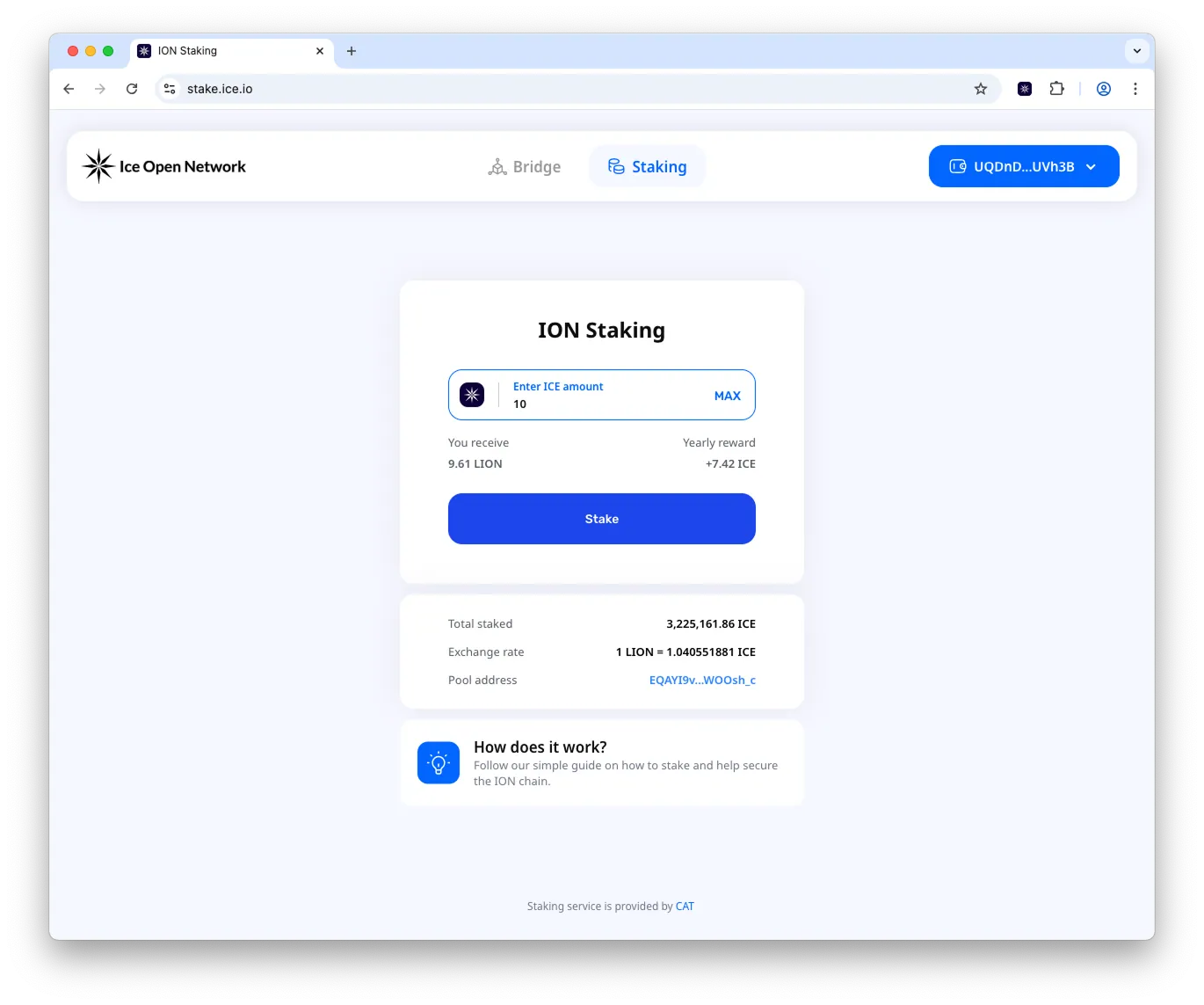1204x1005 pixels.
Task: Select the exchange rate 1 LION = 1.040551881 ICE
Action: pyautogui.click(x=685, y=652)
